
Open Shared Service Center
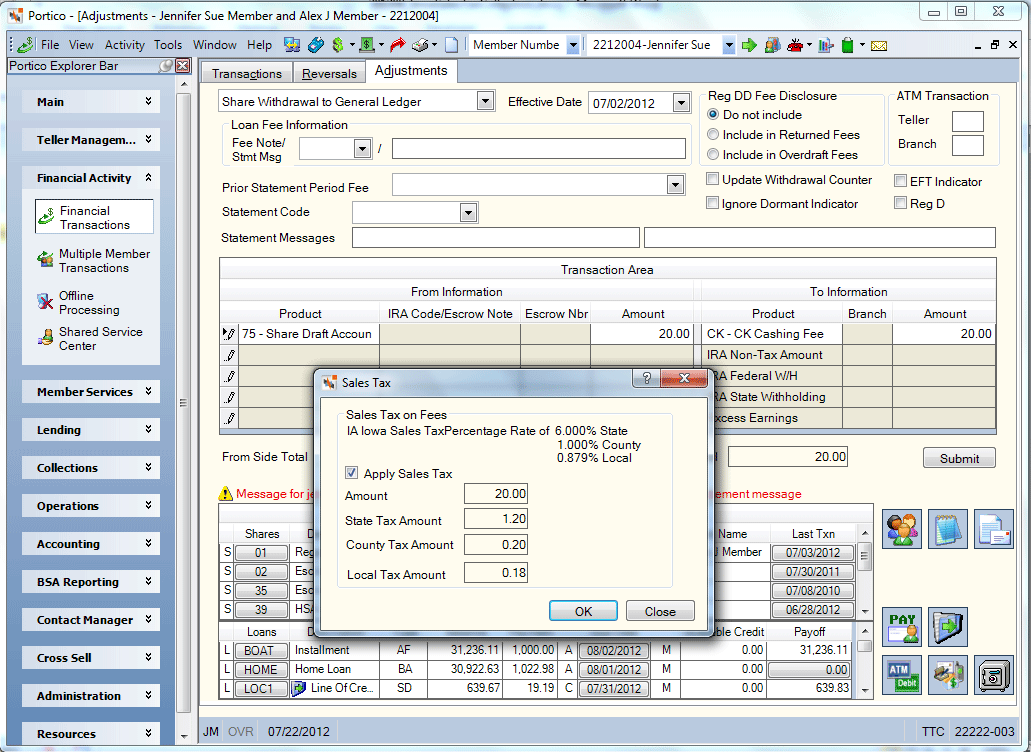pos(90,339)
